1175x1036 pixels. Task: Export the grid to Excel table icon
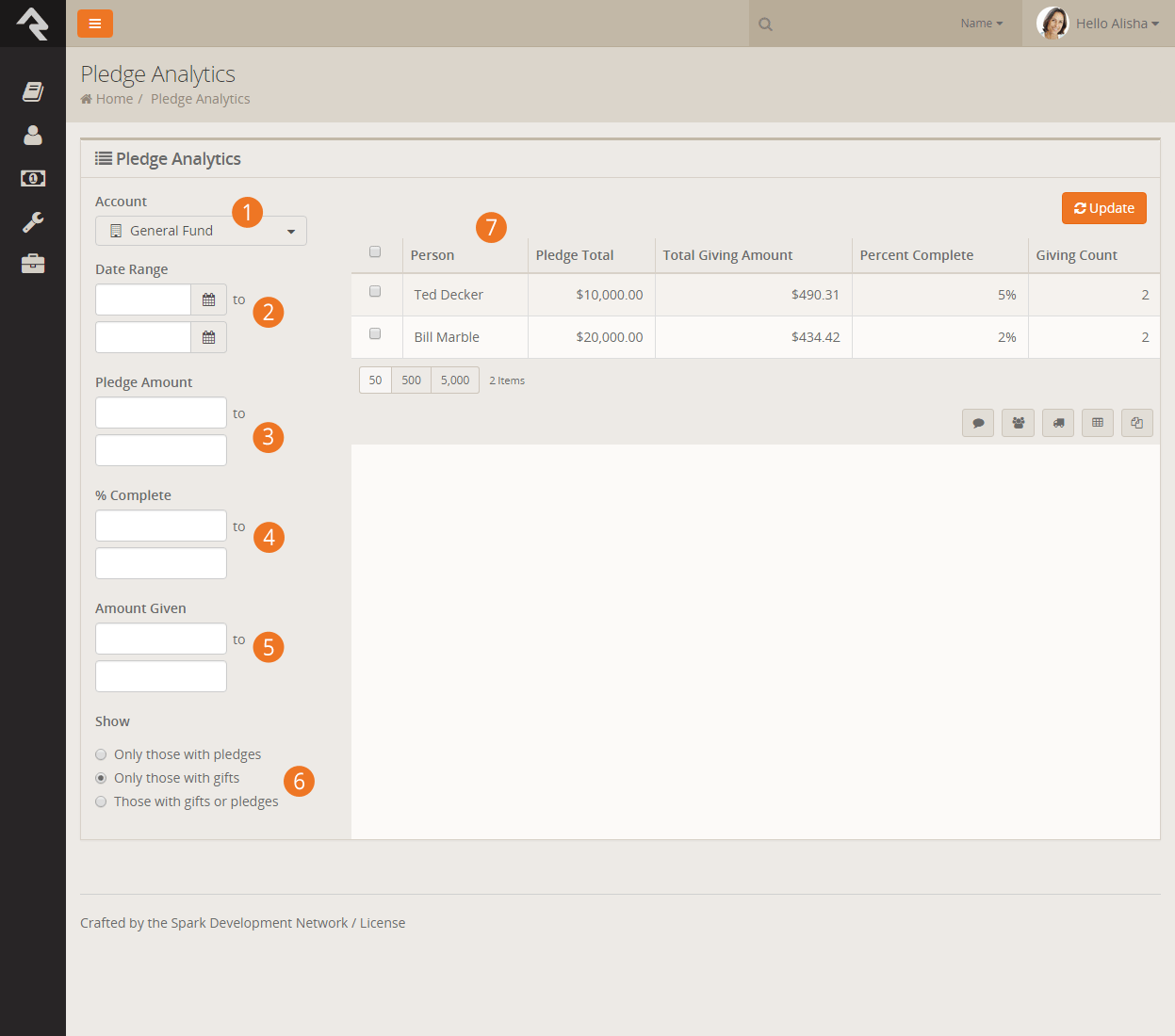(1098, 423)
